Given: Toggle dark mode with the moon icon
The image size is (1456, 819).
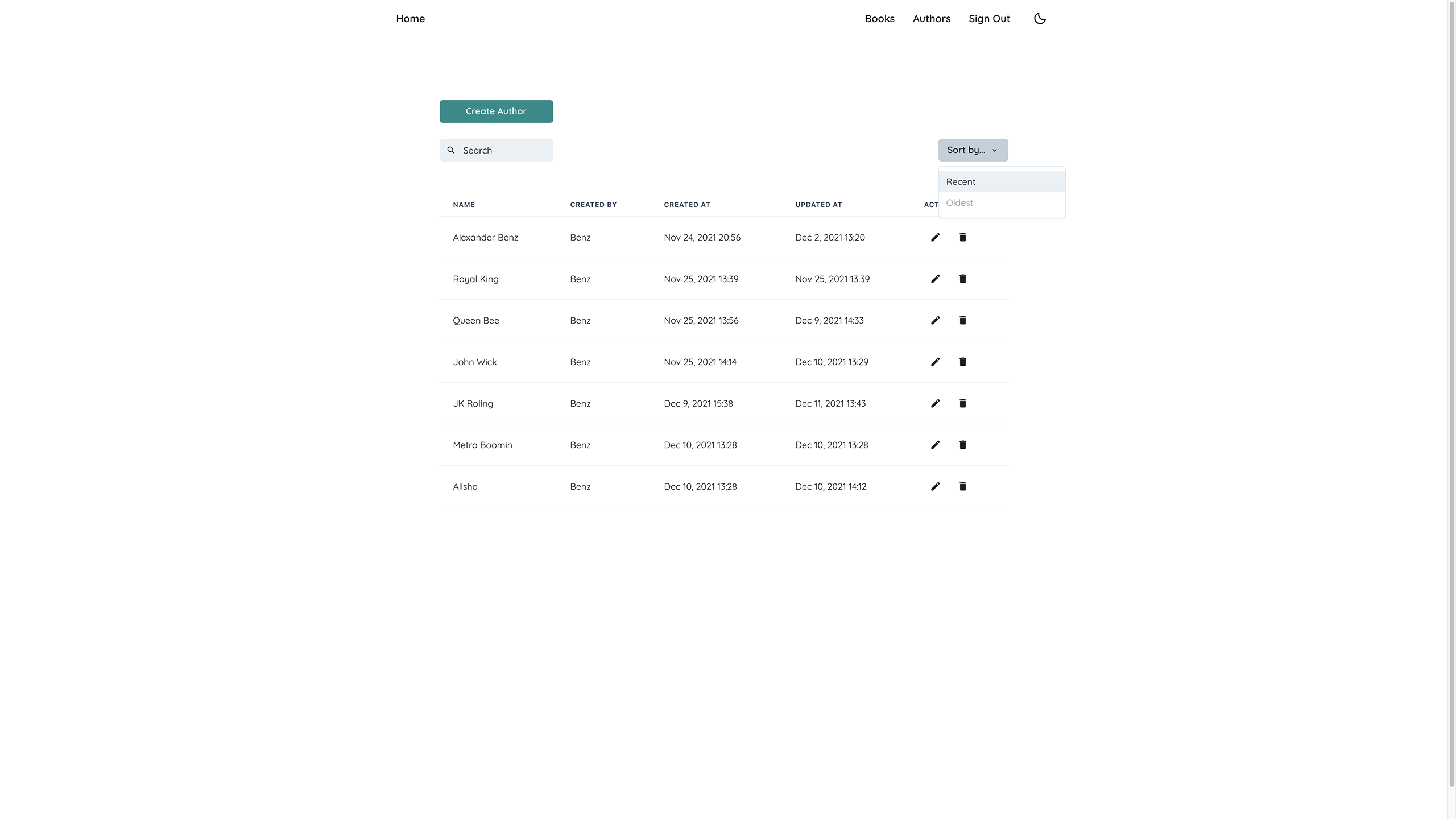Looking at the screenshot, I should tap(1040, 19).
